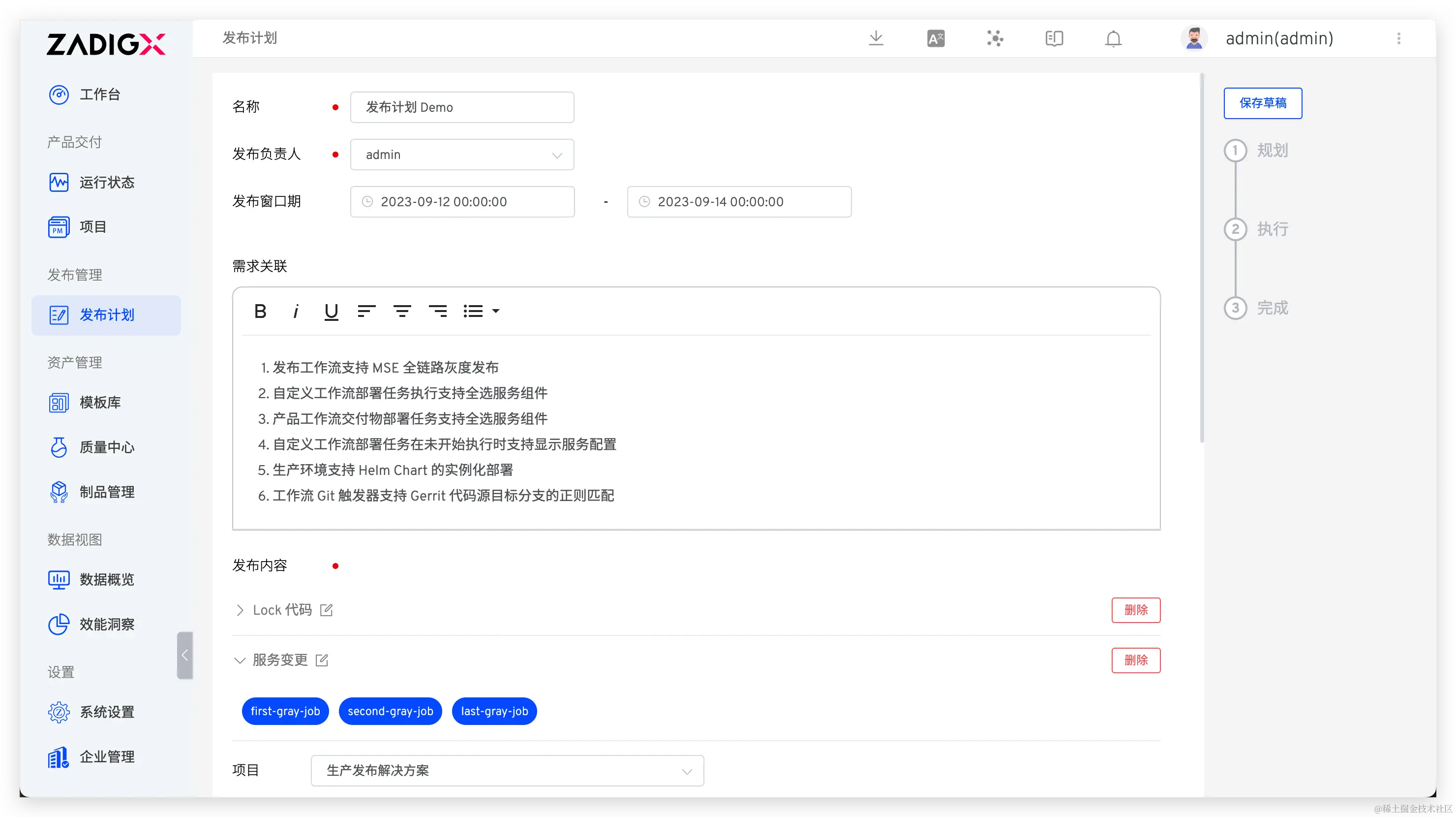Expand the Lock 代码 section
Image resolution: width=1456 pixels, height=817 pixels.
240,610
